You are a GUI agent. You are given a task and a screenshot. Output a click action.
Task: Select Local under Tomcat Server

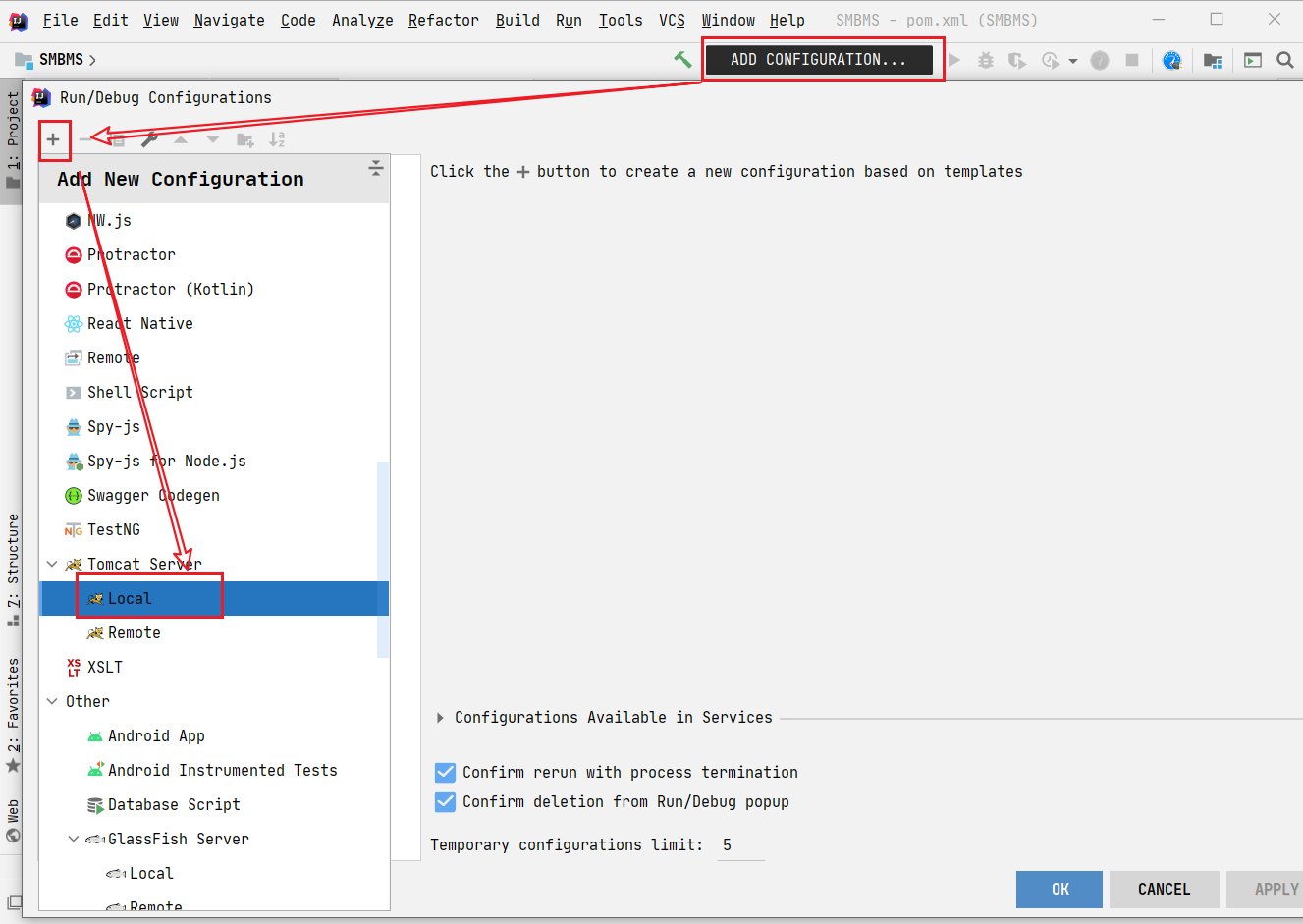pyautogui.click(x=214, y=599)
